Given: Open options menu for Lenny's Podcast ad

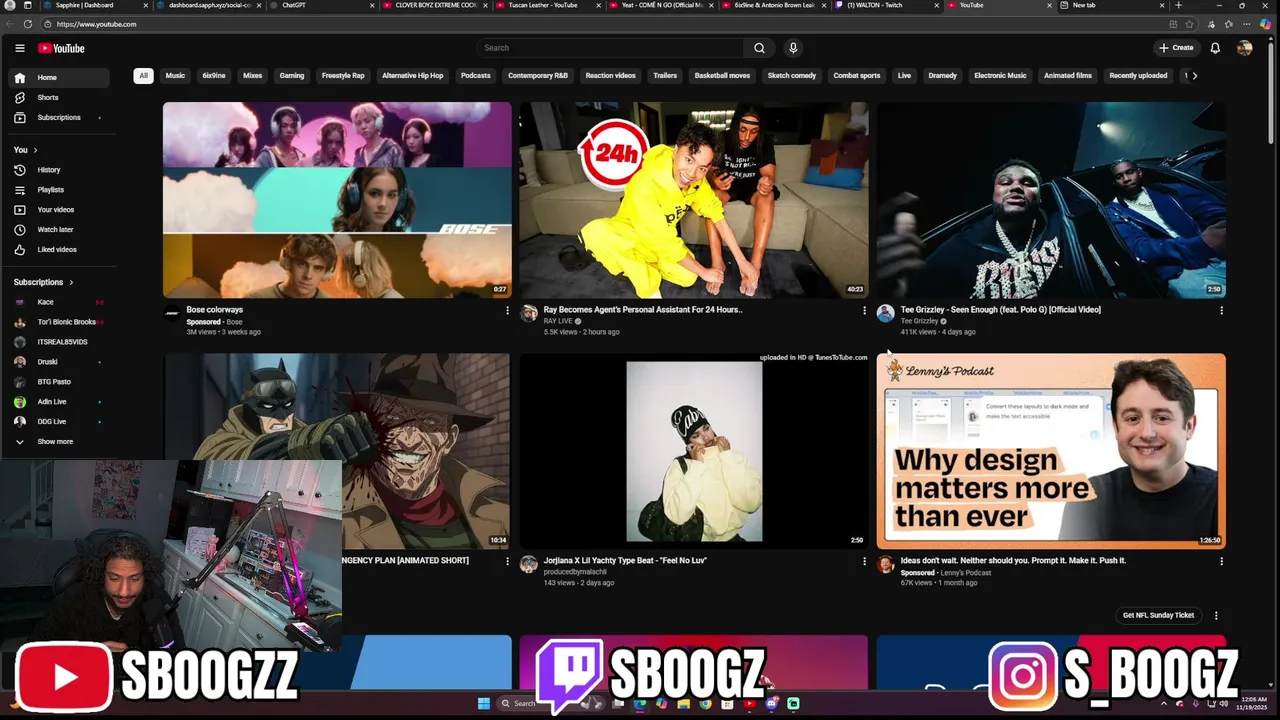Looking at the screenshot, I should 1221,561.
